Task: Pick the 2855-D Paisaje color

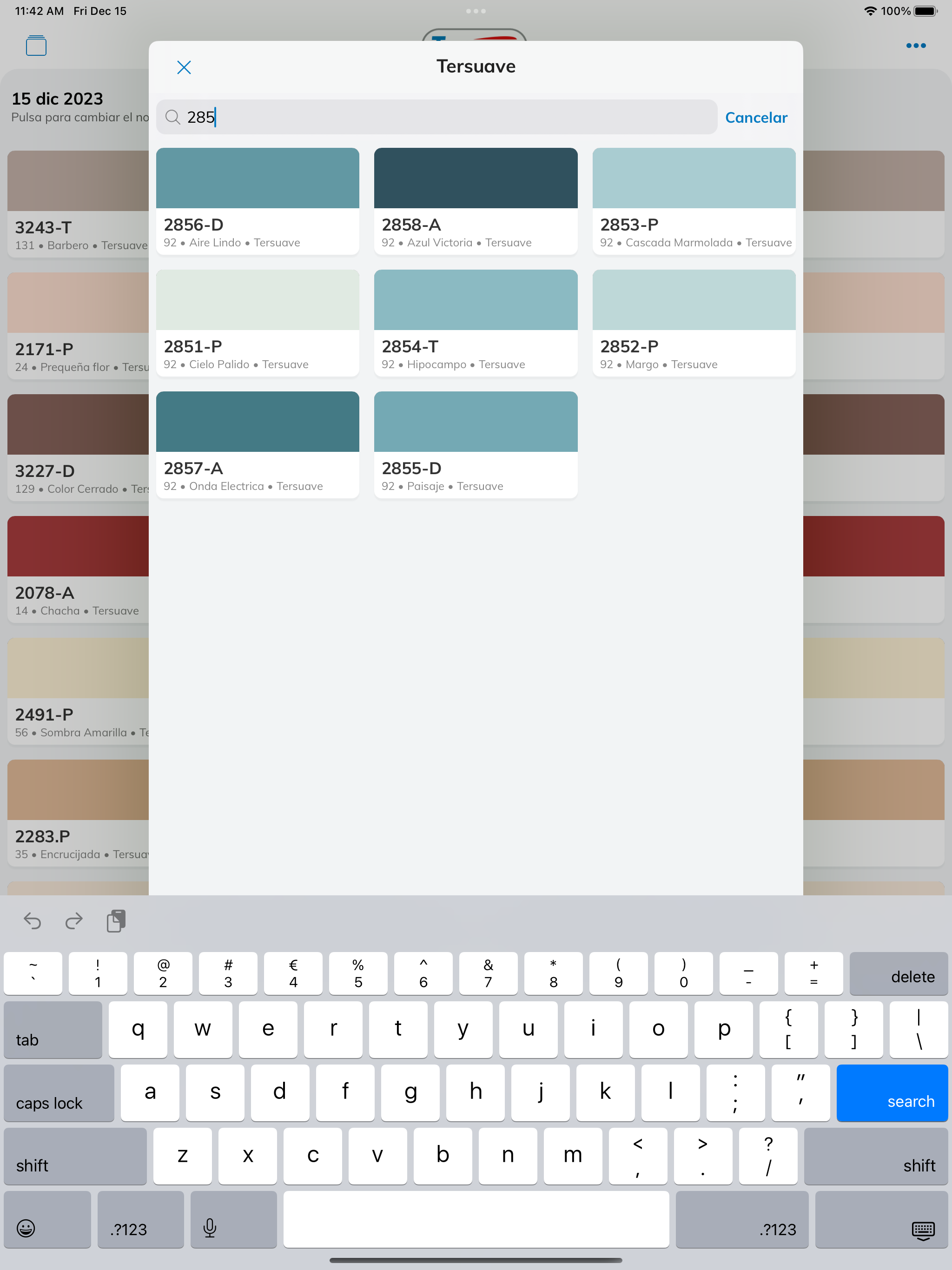Action: click(x=476, y=444)
